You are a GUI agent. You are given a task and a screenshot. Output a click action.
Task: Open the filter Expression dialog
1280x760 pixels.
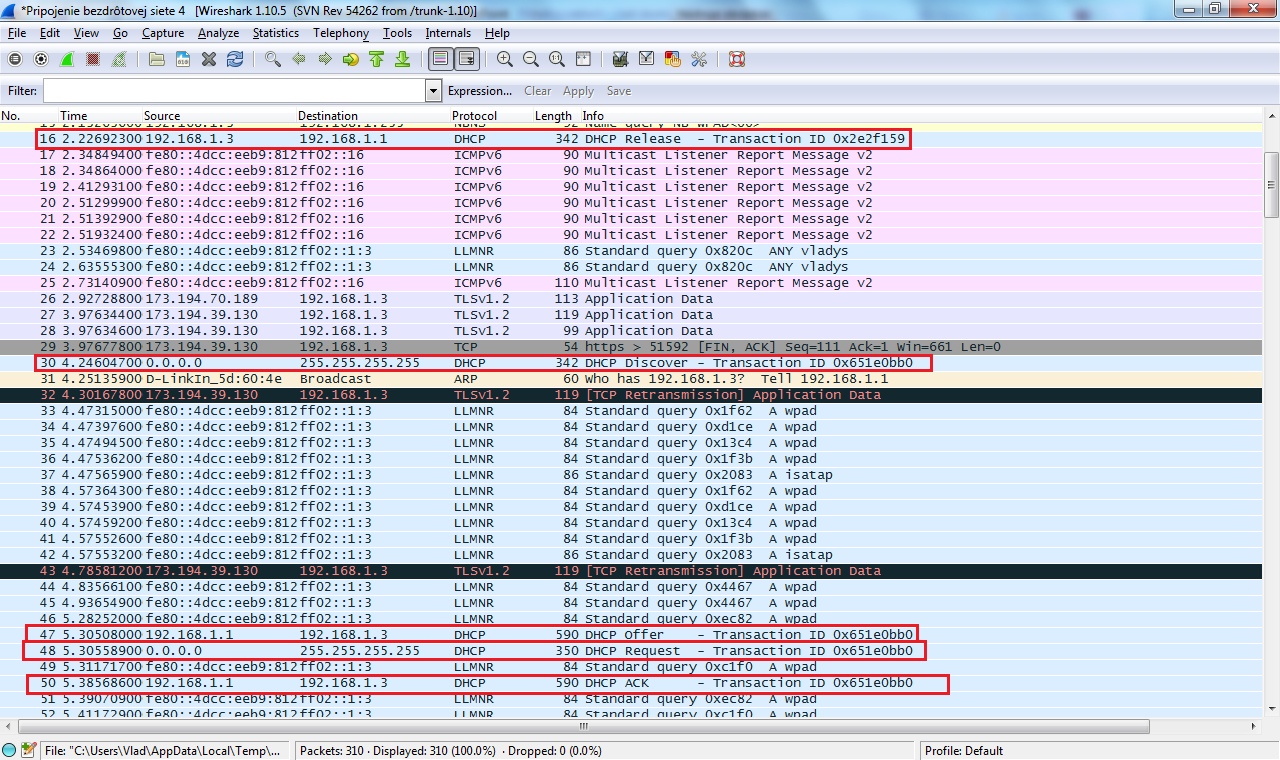point(480,91)
